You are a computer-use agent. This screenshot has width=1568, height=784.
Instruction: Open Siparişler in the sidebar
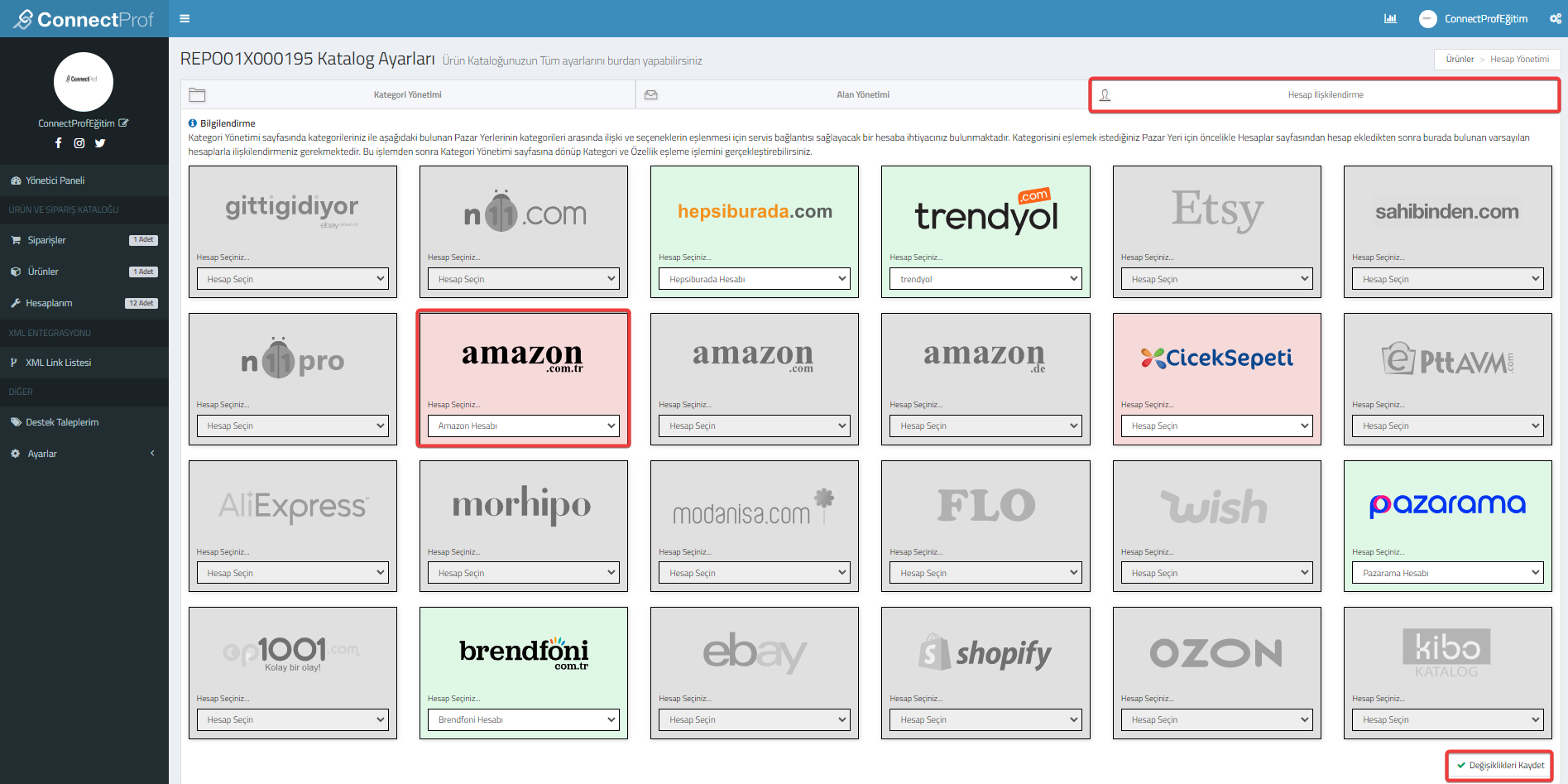pos(84,240)
